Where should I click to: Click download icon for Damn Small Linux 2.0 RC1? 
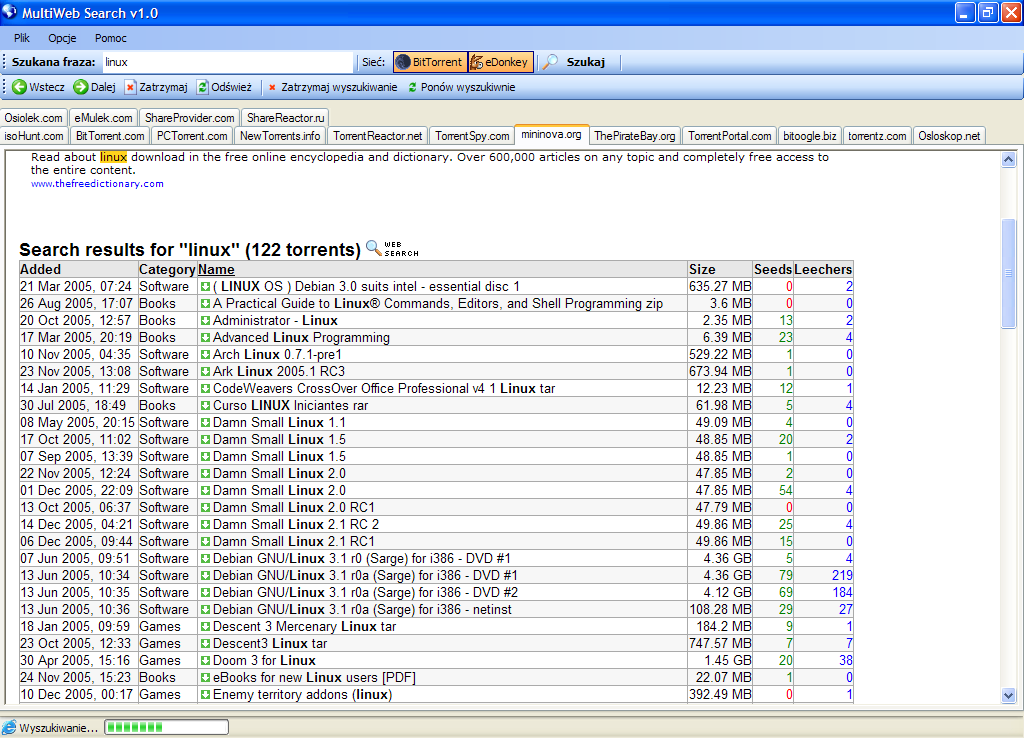[205, 507]
